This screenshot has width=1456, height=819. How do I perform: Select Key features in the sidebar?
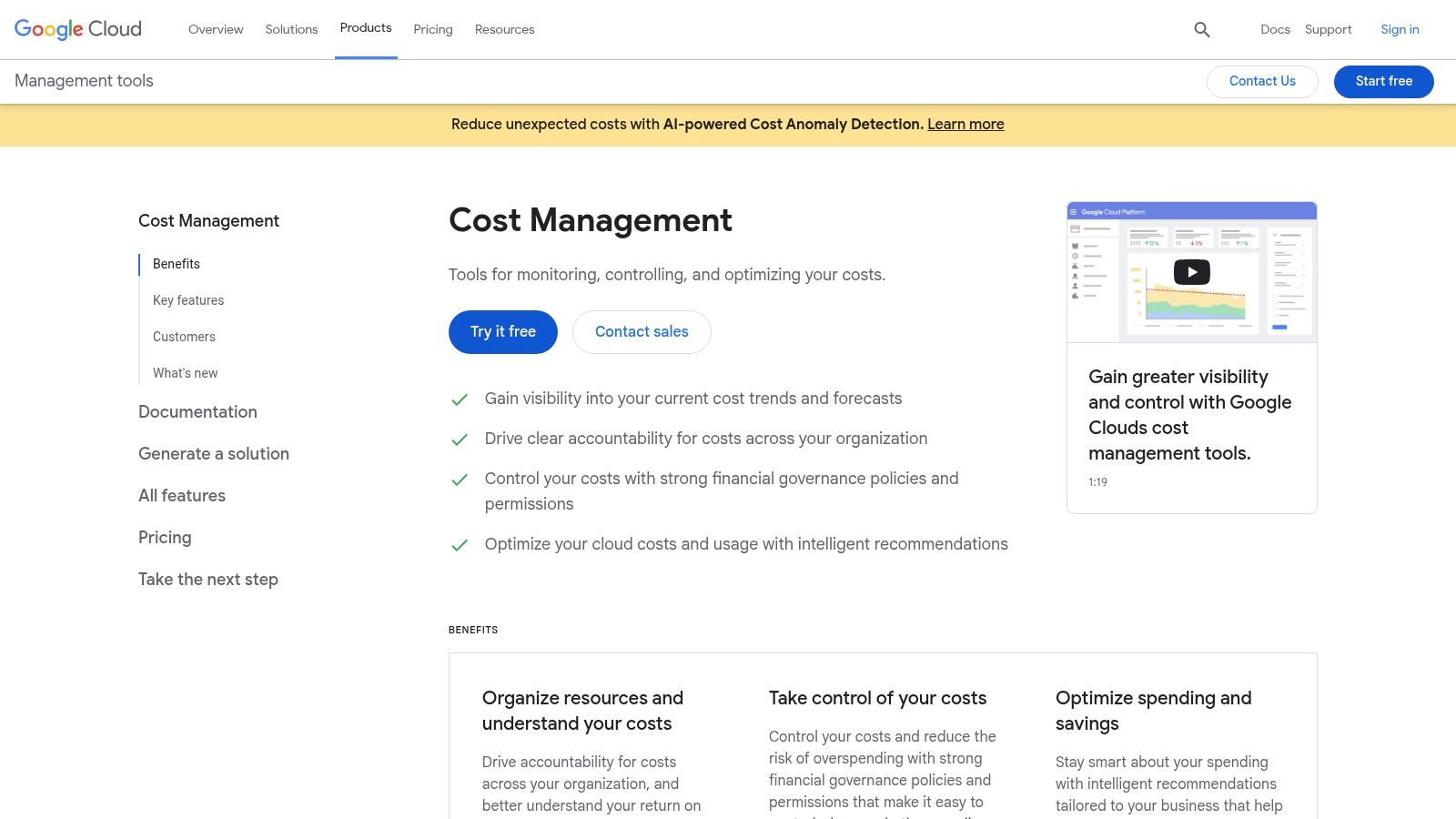click(x=188, y=300)
